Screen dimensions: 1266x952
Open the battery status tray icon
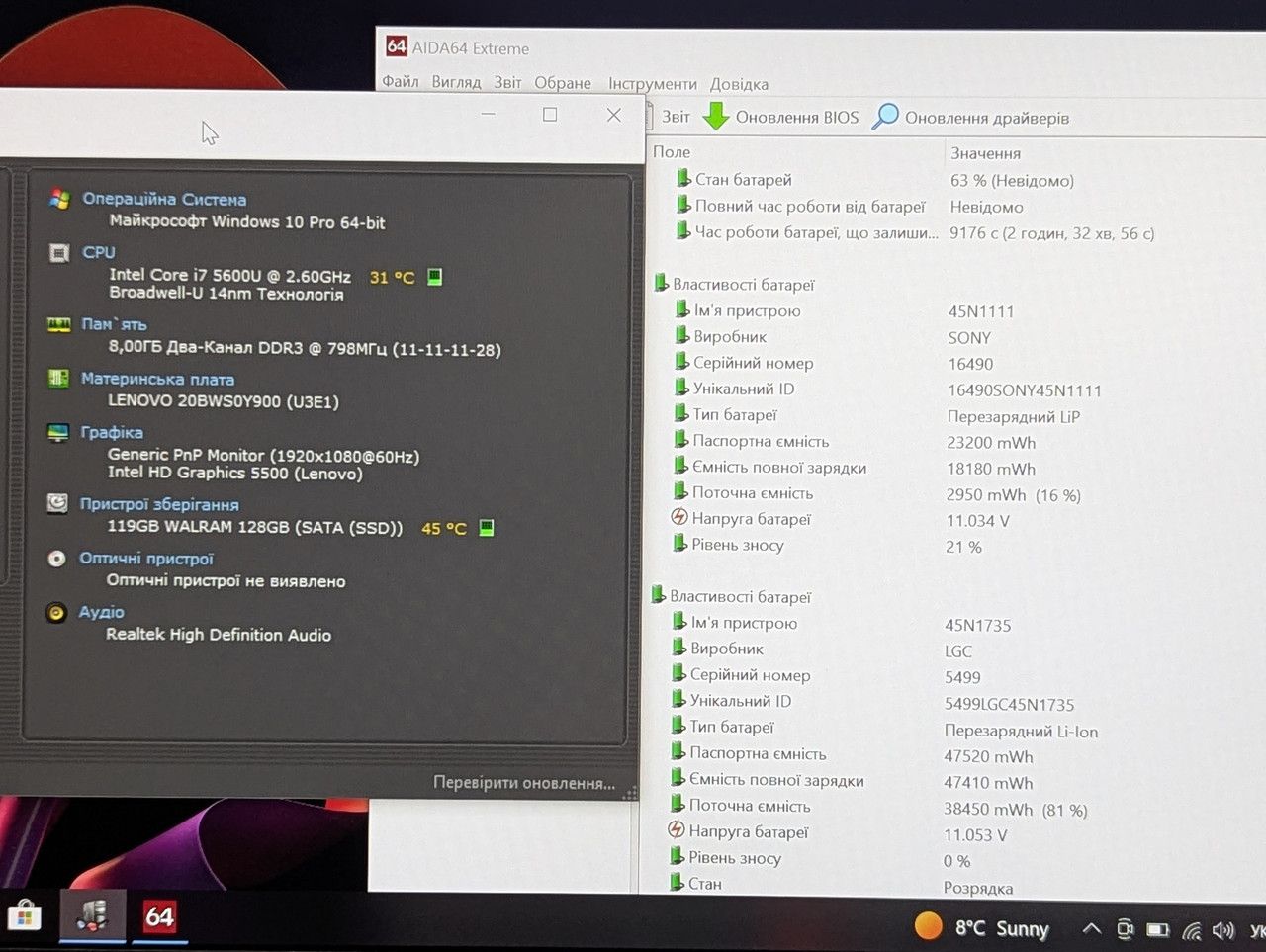point(1157,930)
